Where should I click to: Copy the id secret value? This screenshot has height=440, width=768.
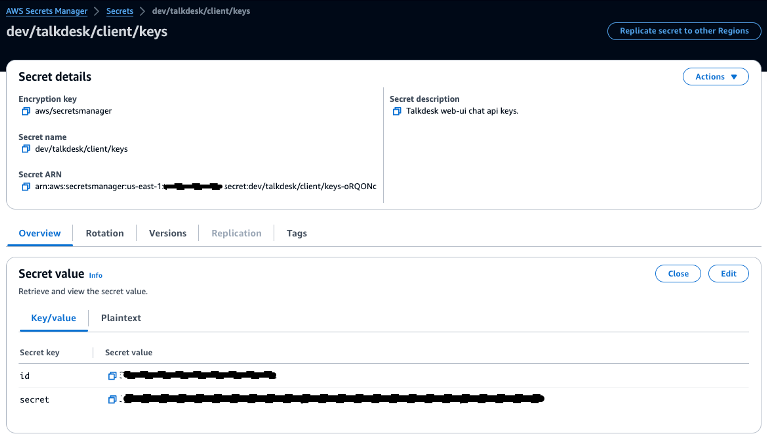coord(112,376)
